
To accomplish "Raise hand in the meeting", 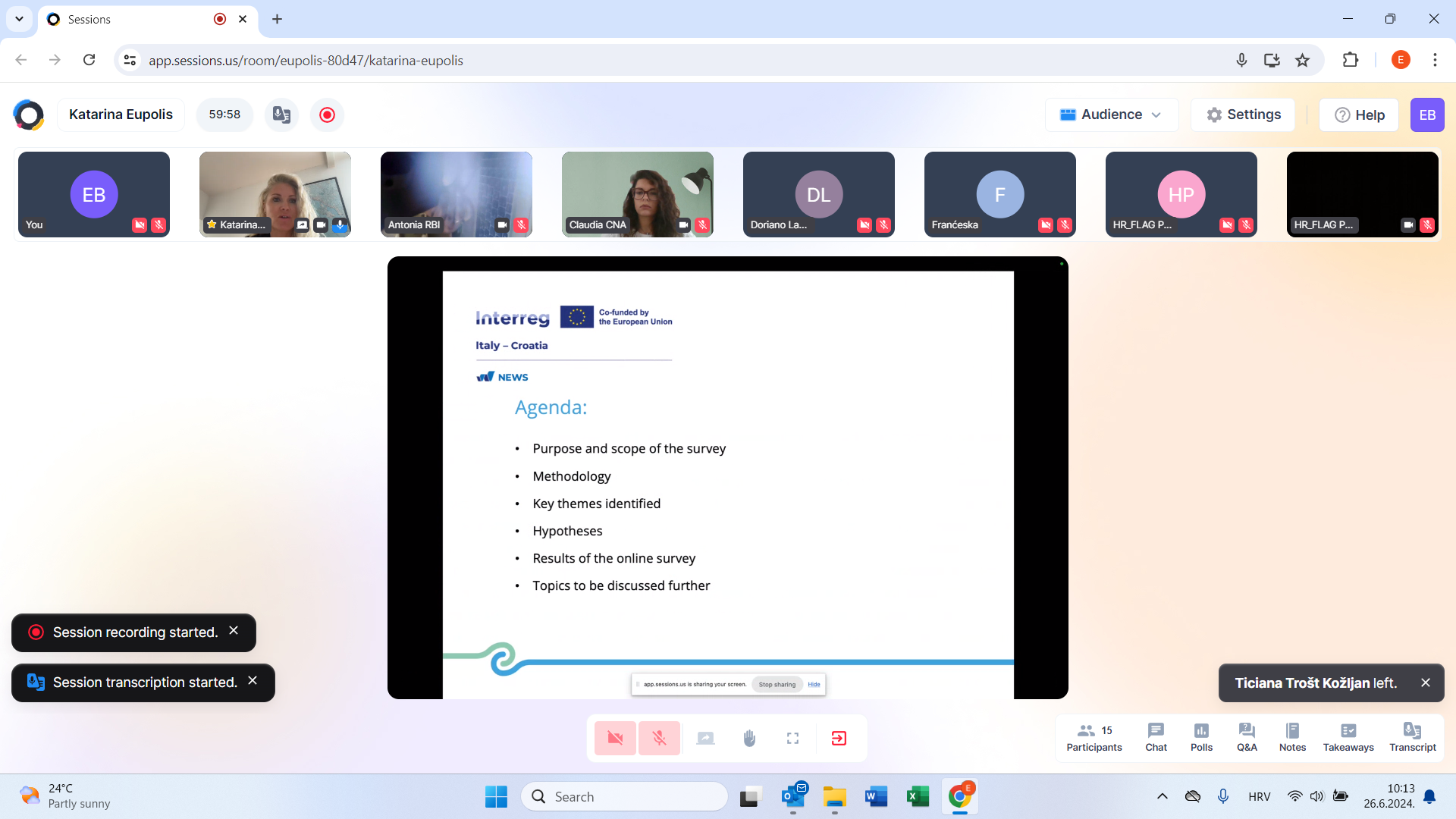I will [749, 739].
